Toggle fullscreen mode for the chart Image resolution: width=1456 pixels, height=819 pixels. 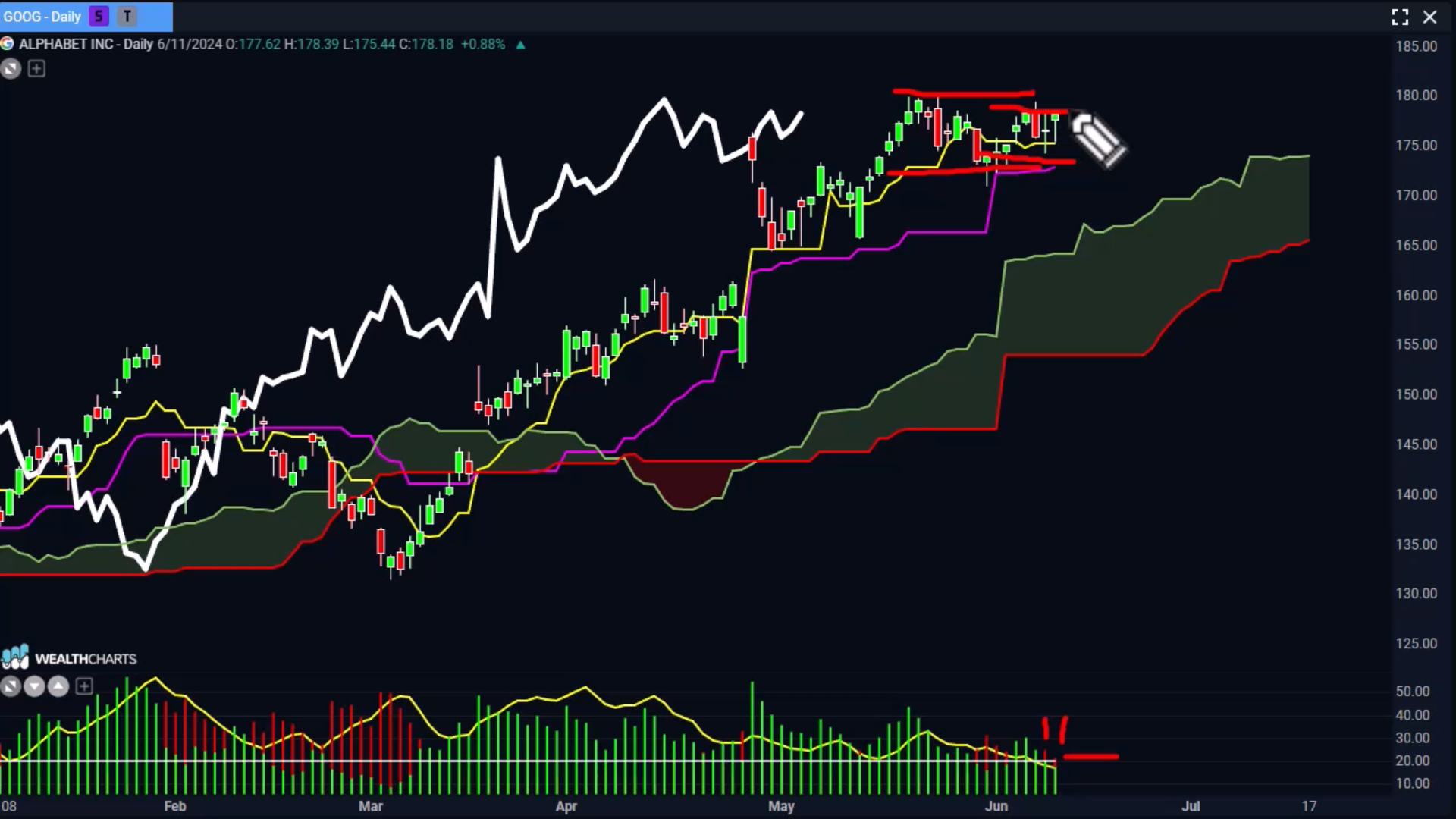point(1400,17)
